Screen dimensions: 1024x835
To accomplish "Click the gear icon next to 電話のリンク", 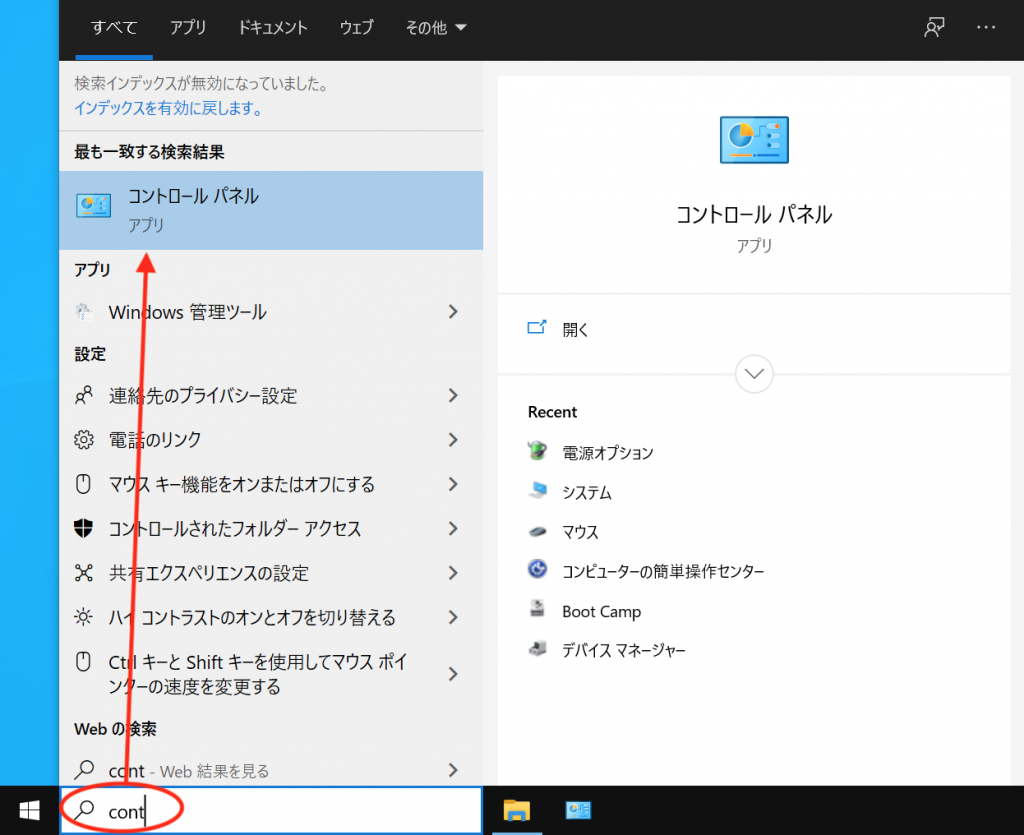I will 84,440.
